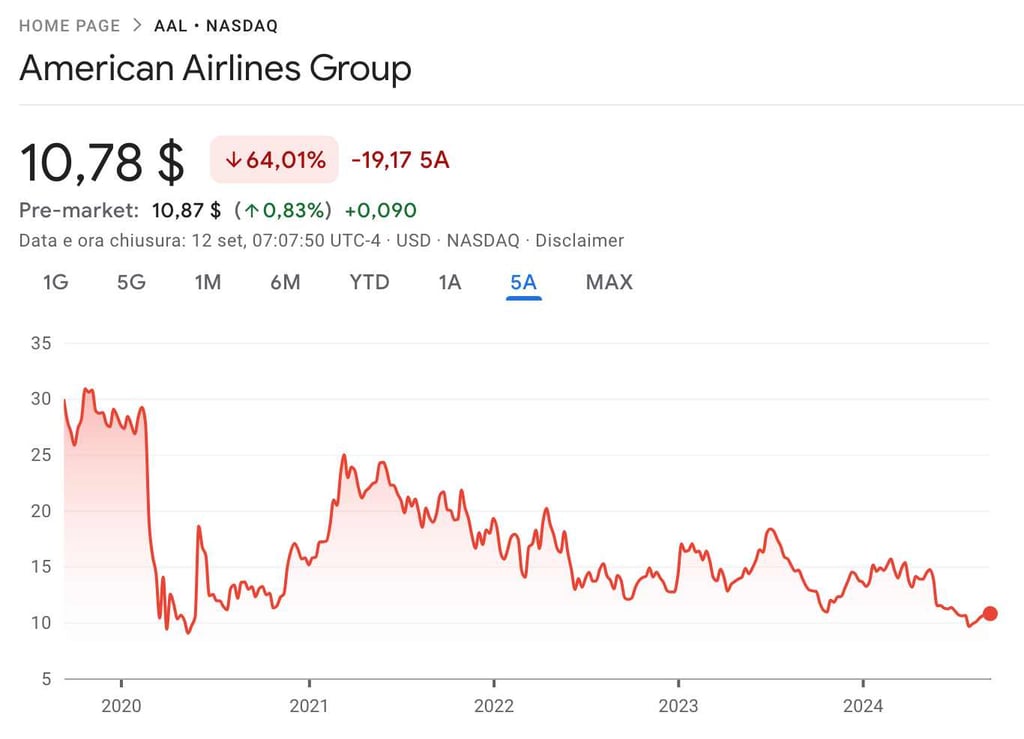1024x739 pixels.
Task: Open the Disclaimer link
Action: 581,240
